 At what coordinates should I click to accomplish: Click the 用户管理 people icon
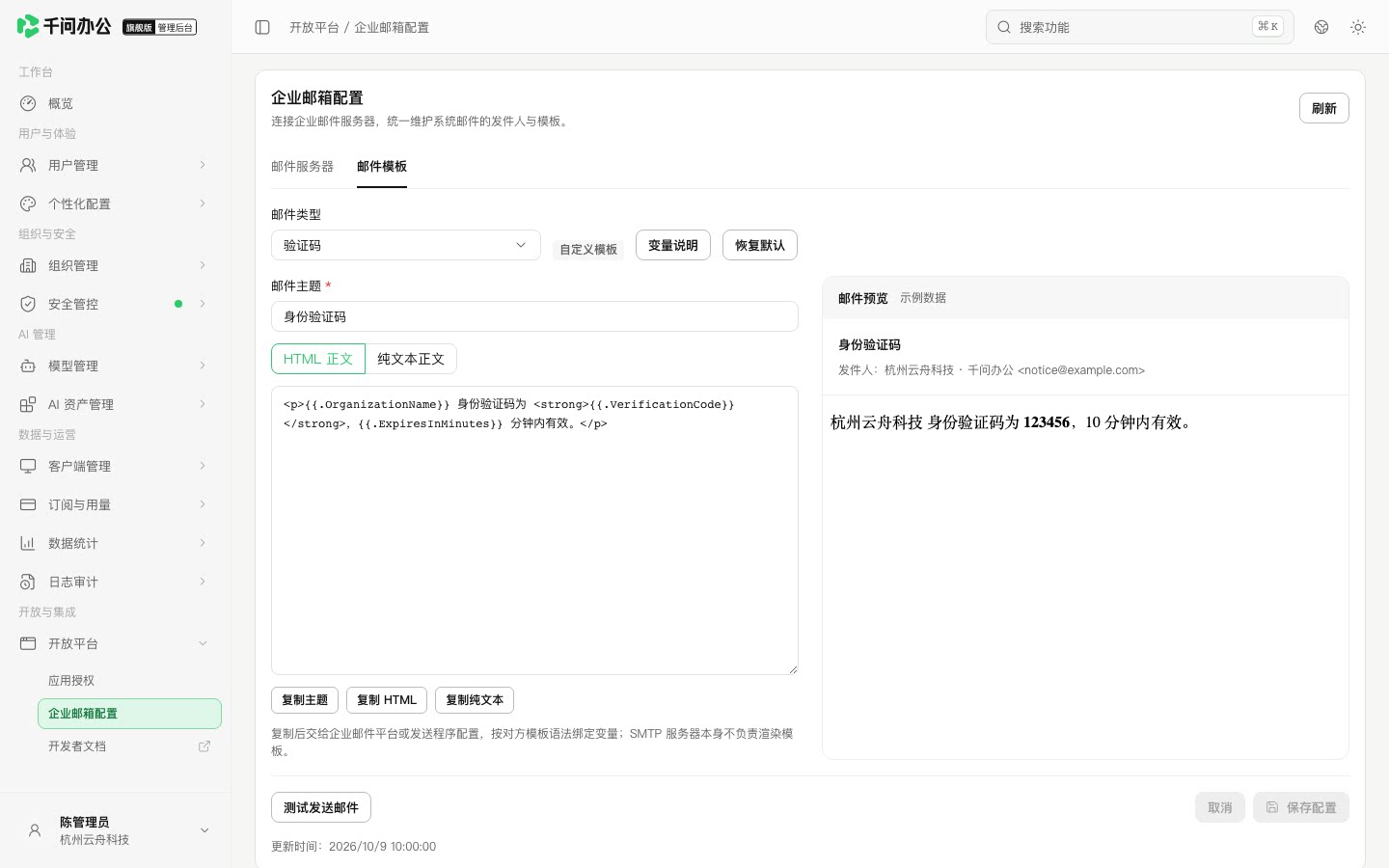(x=28, y=165)
